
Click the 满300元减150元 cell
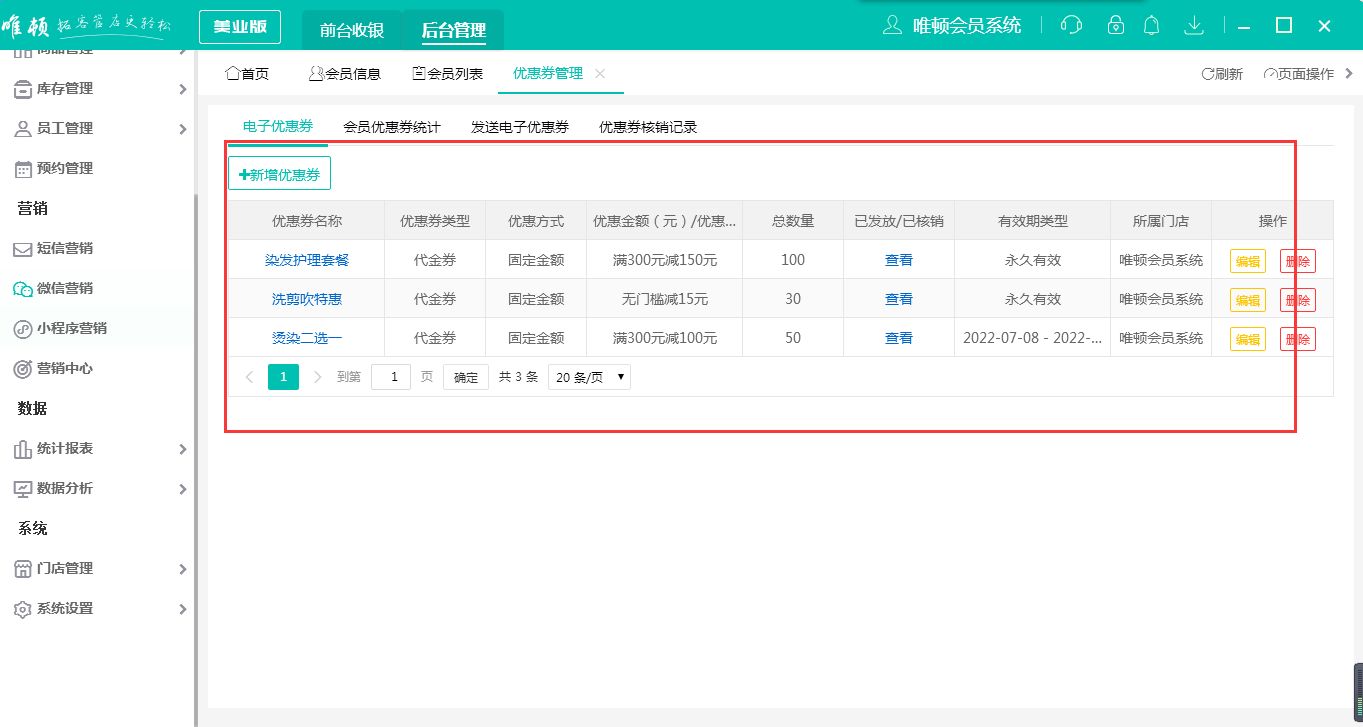click(x=665, y=260)
